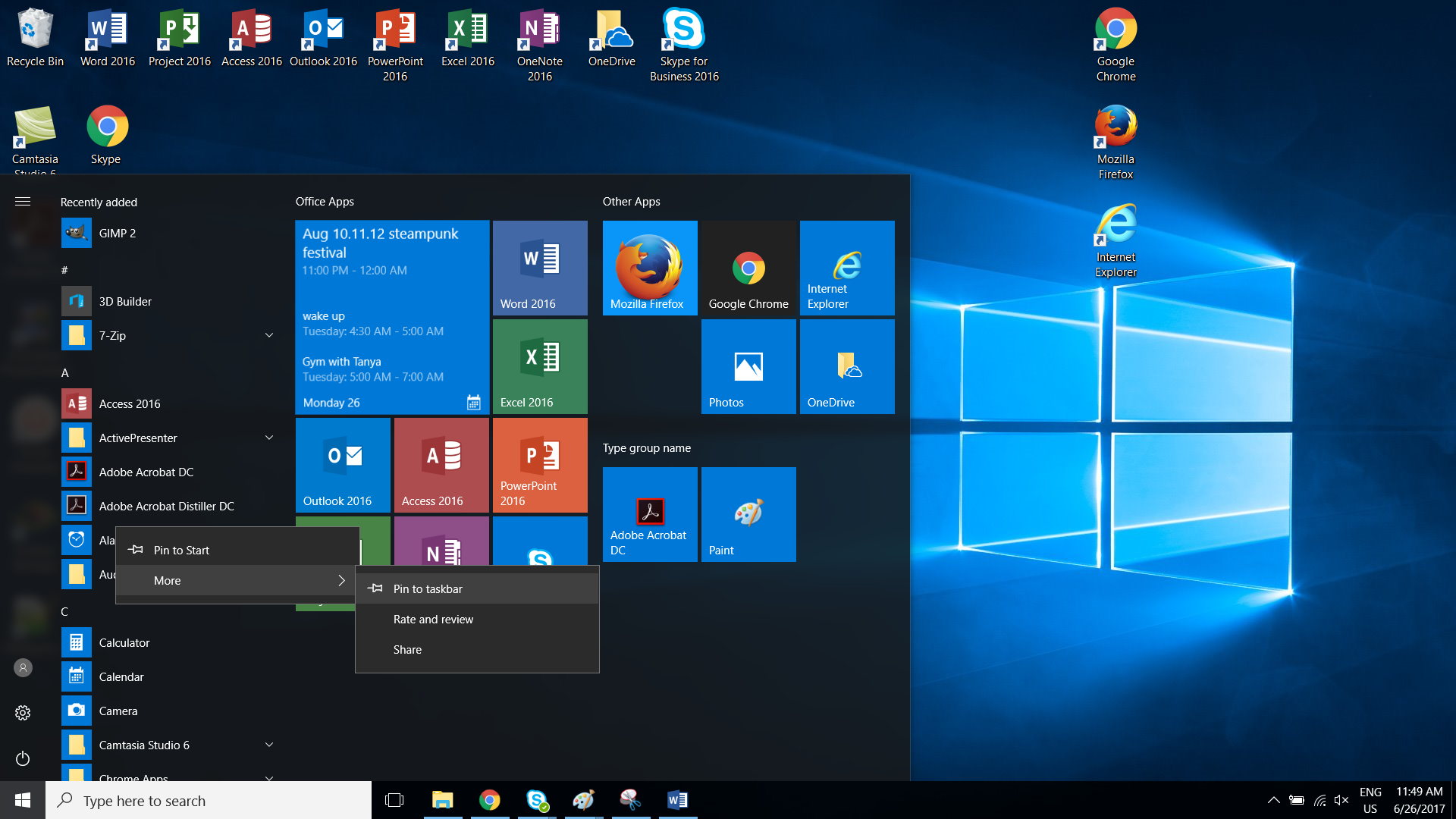
Task: Open Google Chrome desktop shortcut
Action: (x=1116, y=45)
